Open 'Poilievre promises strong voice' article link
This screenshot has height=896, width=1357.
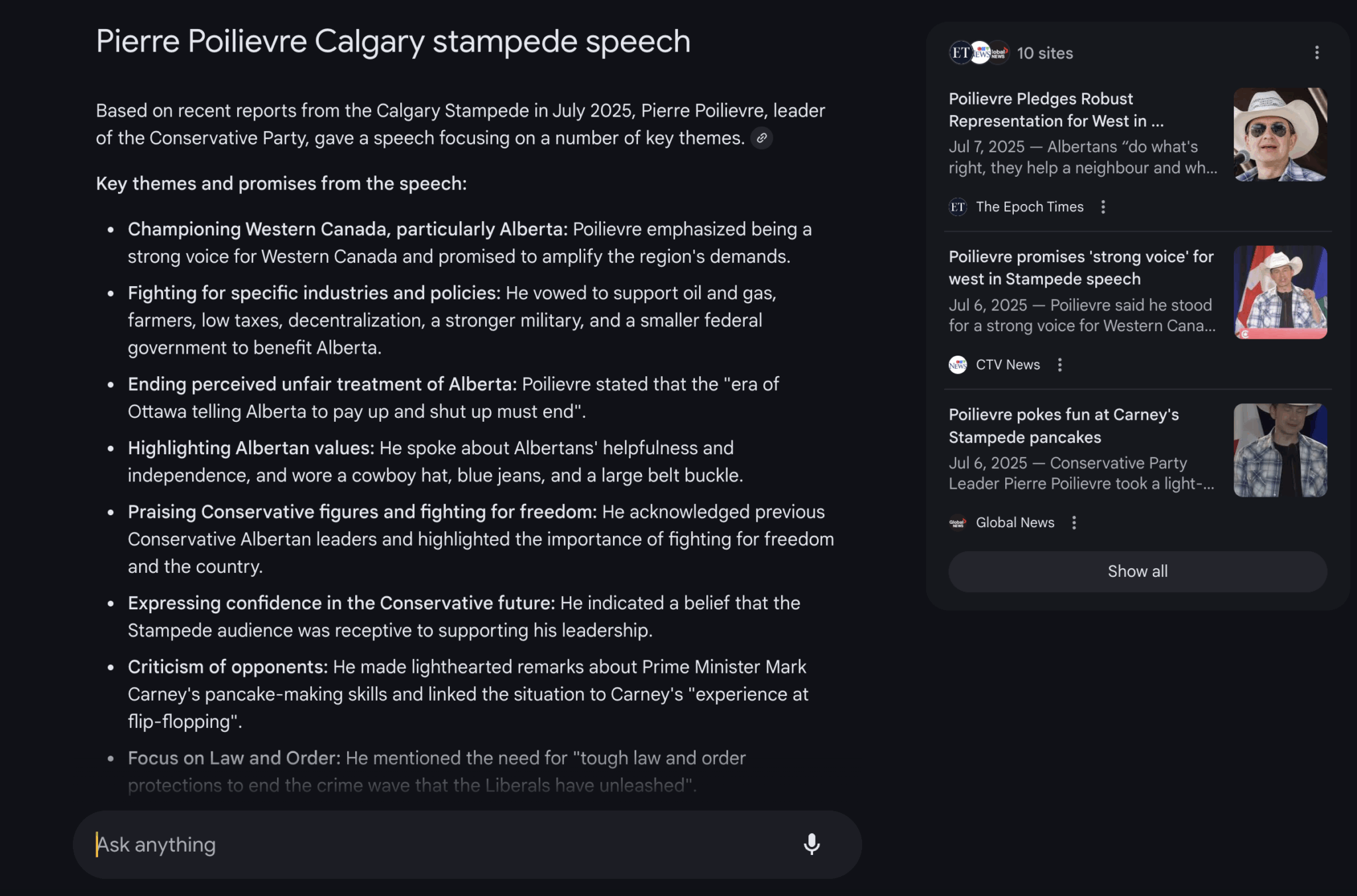pyautogui.click(x=1081, y=268)
